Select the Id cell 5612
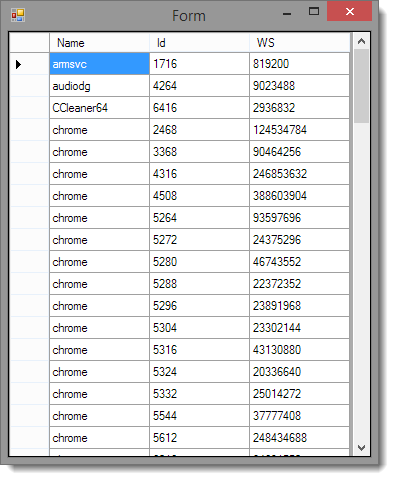This screenshot has width=394, height=480. point(199,438)
